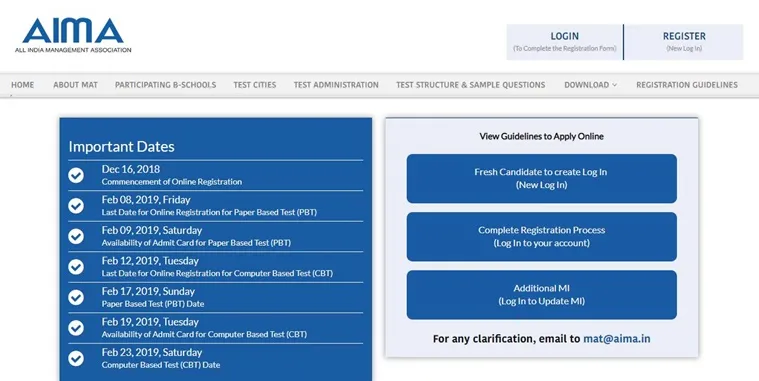Click For any clarification, email to text
This screenshot has width=759, height=381.
click(x=506, y=338)
